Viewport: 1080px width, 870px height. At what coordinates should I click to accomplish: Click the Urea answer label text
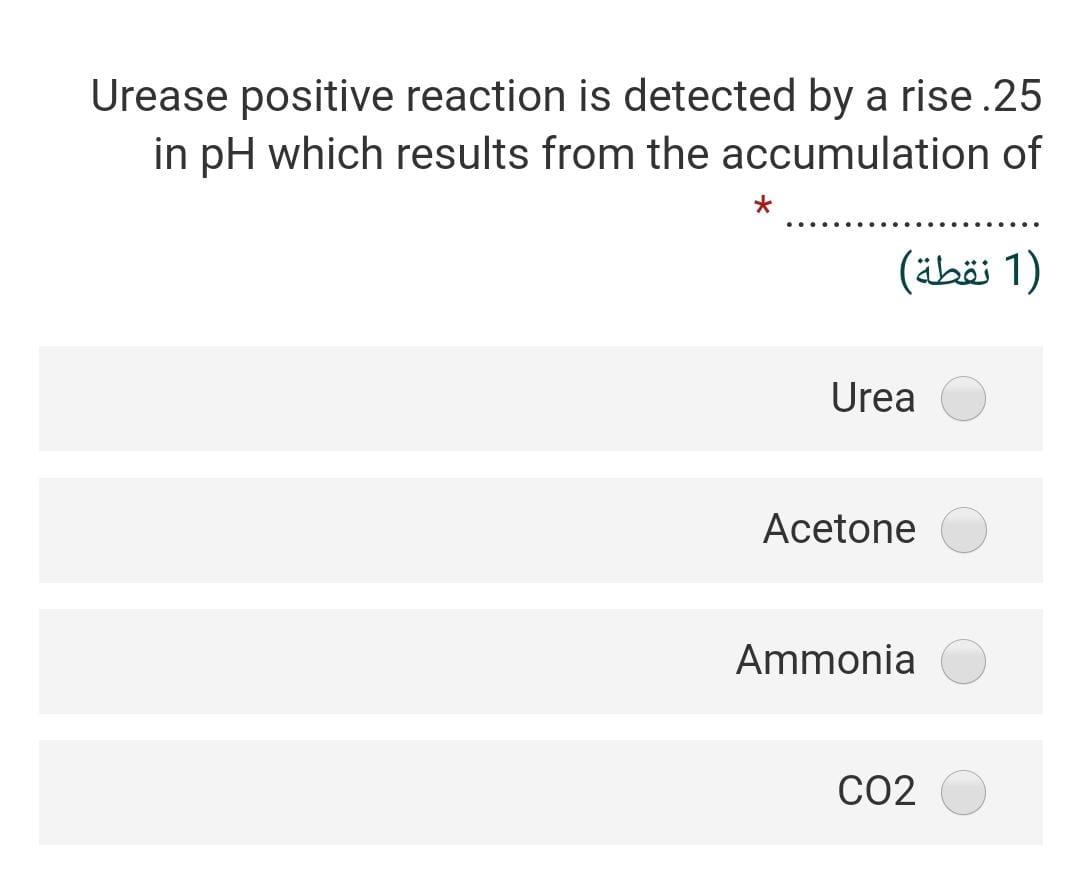coord(872,398)
